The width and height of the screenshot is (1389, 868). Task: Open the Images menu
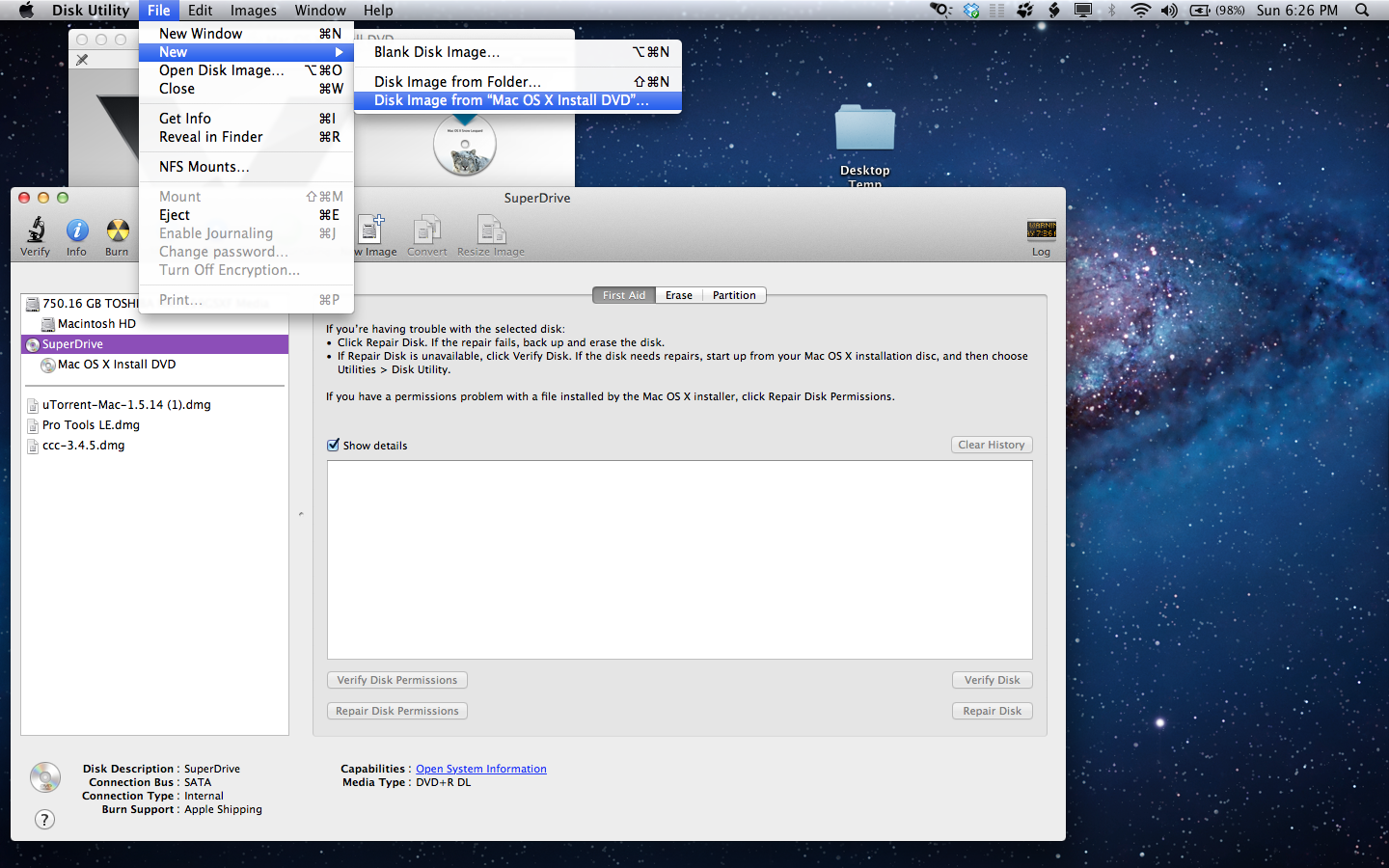click(x=254, y=10)
